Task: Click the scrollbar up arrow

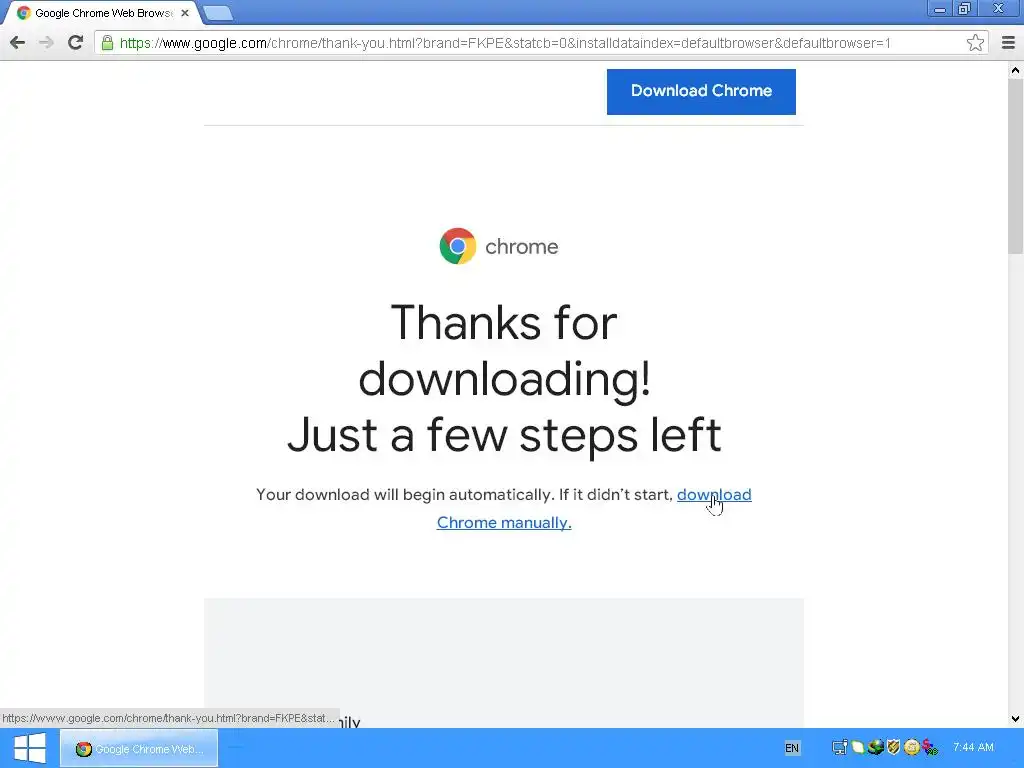Action: pos(1015,70)
